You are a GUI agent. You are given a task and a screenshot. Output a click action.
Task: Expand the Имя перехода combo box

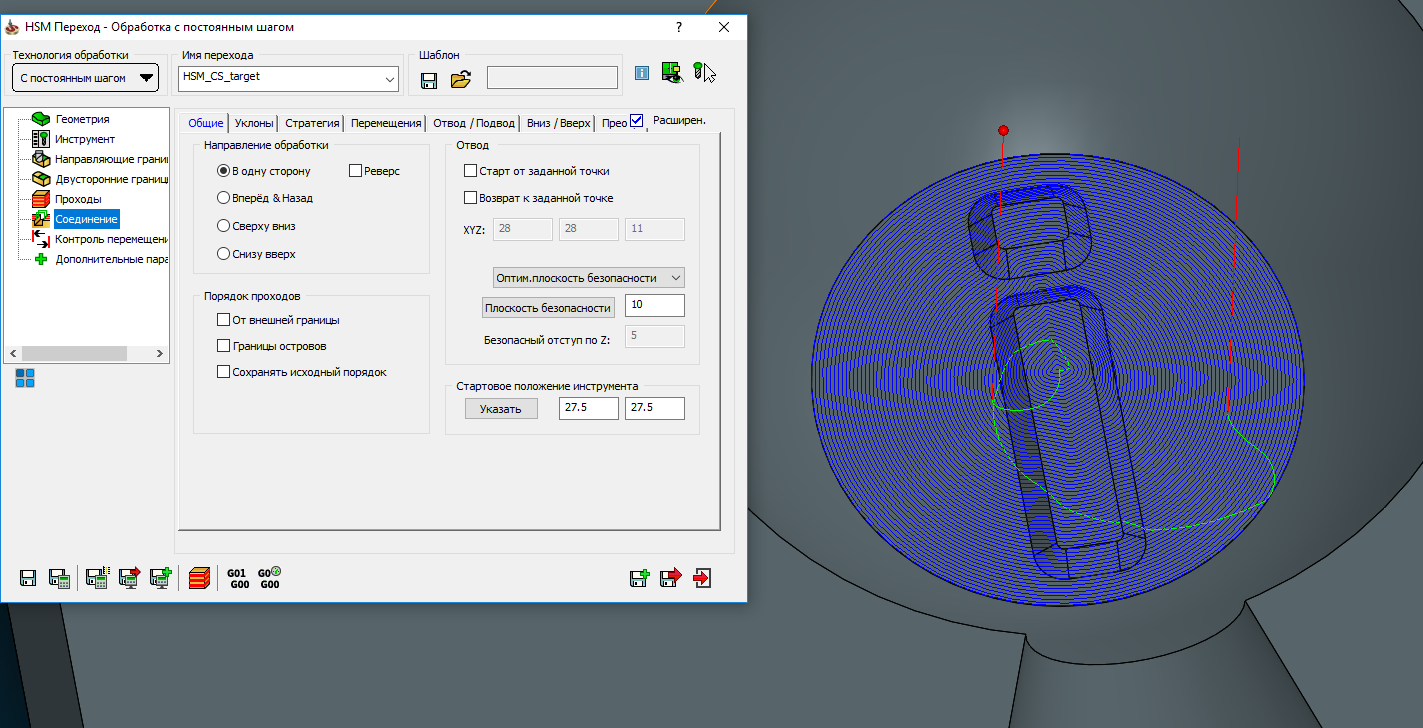(x=389, y=78)
